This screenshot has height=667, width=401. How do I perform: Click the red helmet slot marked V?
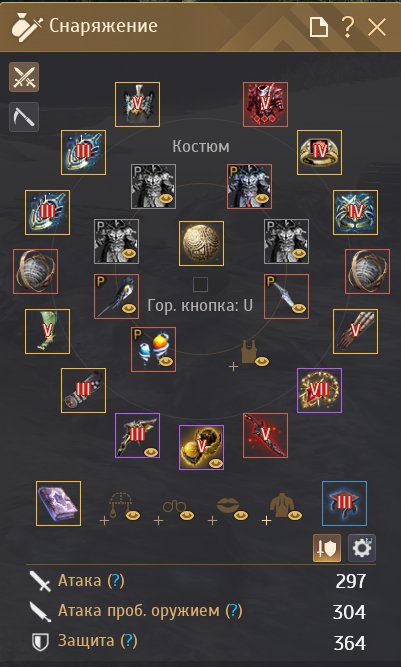tap(265, 104)
